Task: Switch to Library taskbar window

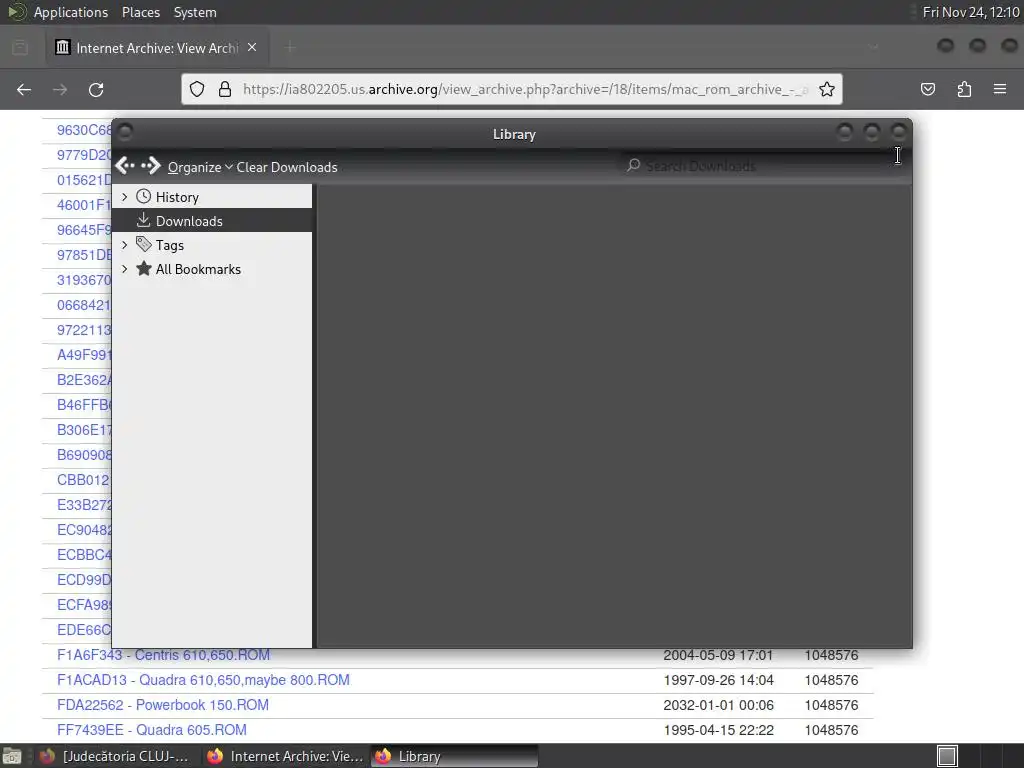Action: coord(455,756)
